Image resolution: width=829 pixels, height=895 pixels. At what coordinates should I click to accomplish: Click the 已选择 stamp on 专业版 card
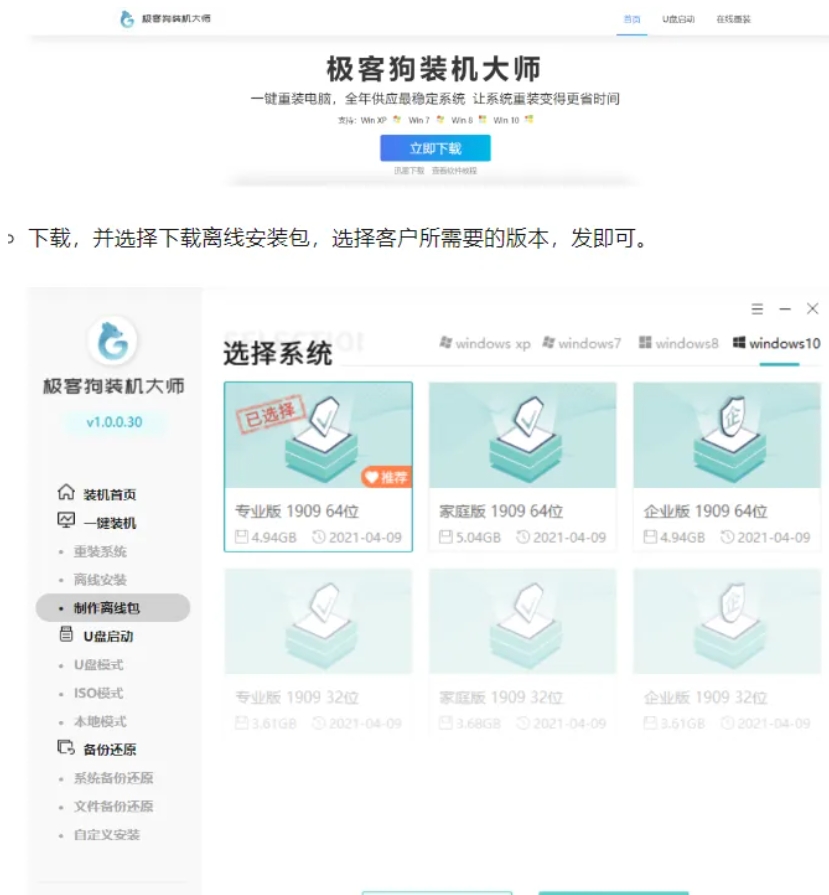[271, 414]
